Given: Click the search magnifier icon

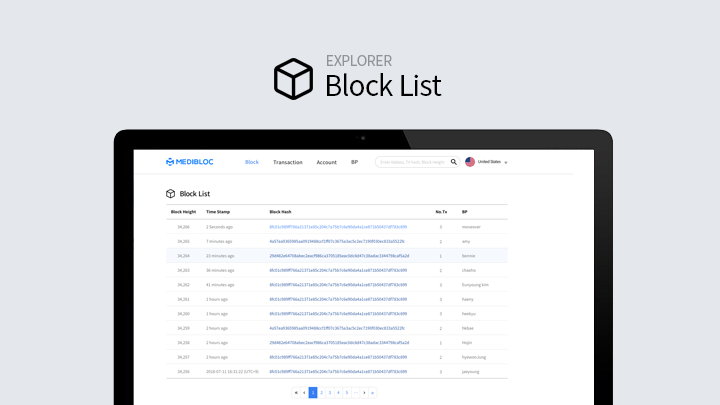Looking at the screenshot, I should tap(454, 162).
